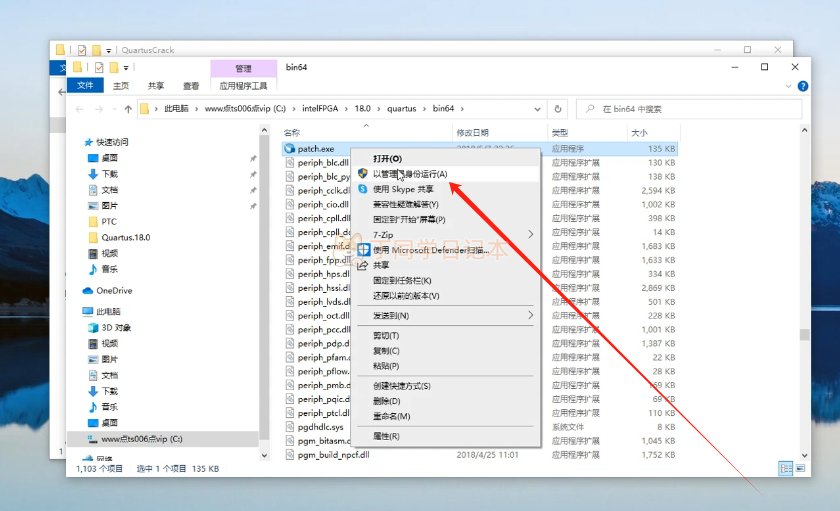Choose 属性(R) in the context menu
The height and width of the screenshot is (511, 840).
coord(386,436)
